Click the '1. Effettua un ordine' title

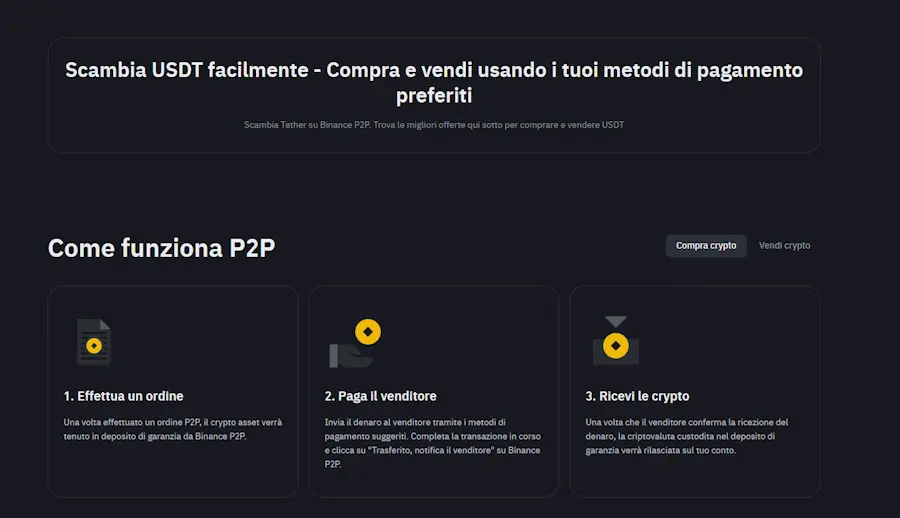(x=123, y=396)
